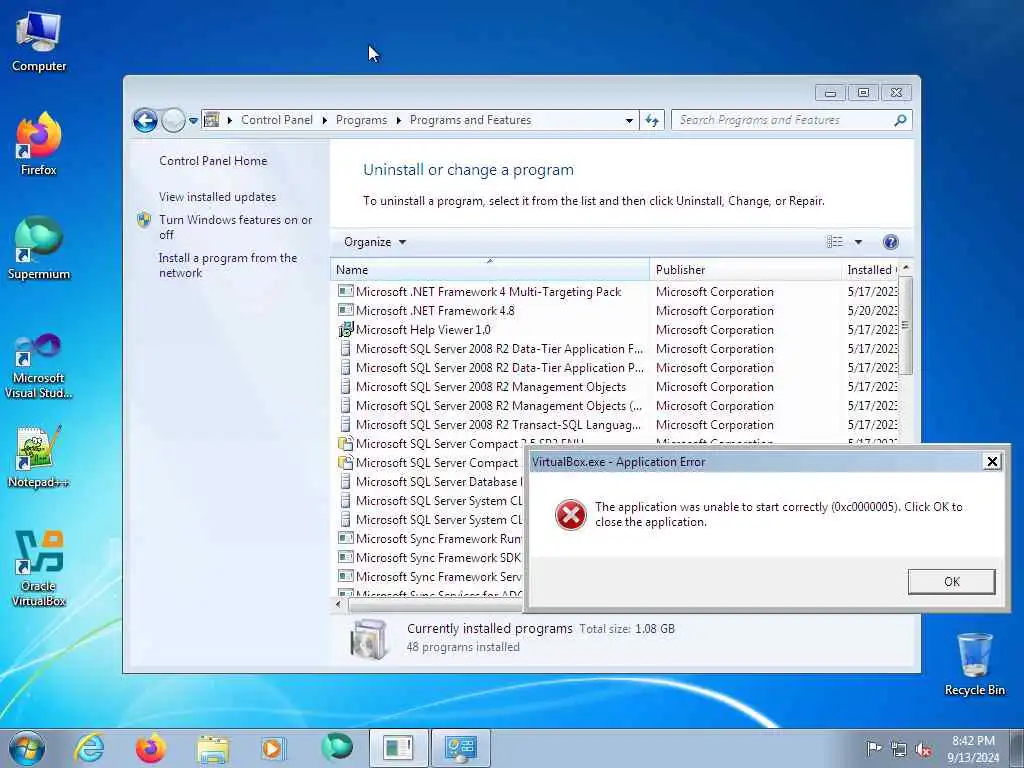Go back with the navigation Back arrow

(x=145, y=120)
